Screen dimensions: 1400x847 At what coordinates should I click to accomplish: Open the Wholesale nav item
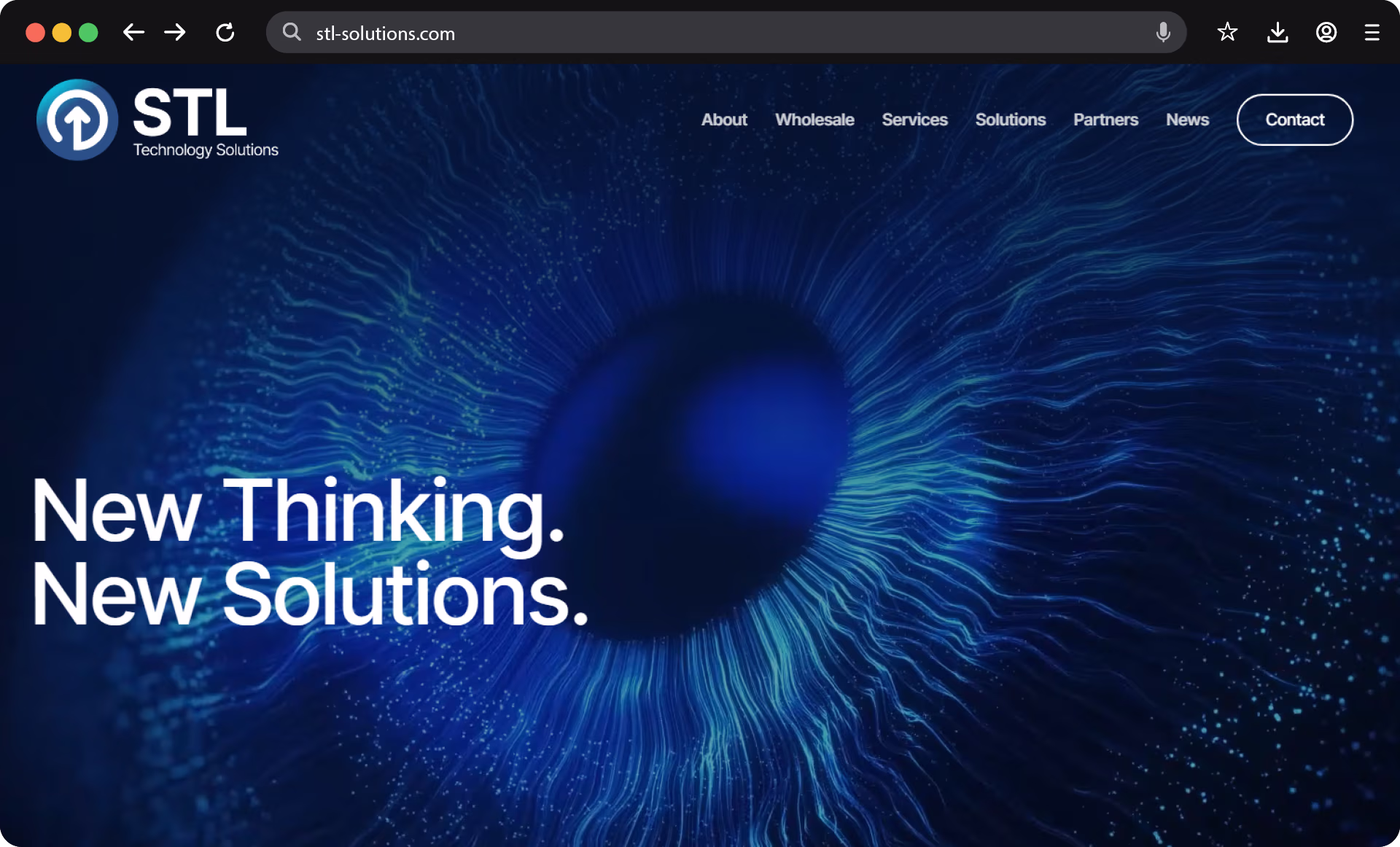pyautogui.click(x=814, y=120)
